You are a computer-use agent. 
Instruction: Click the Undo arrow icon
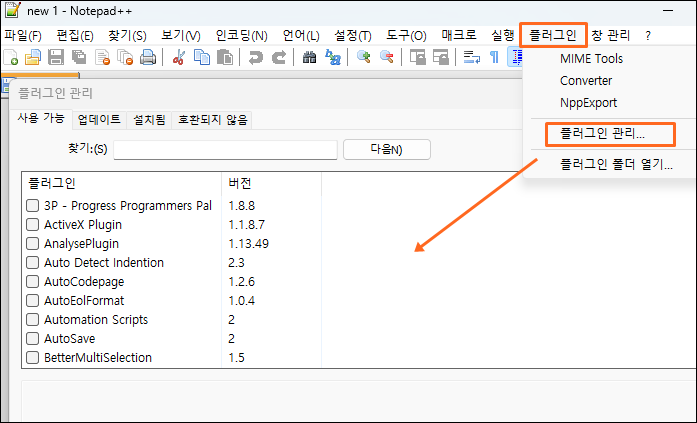coord(256,57)
